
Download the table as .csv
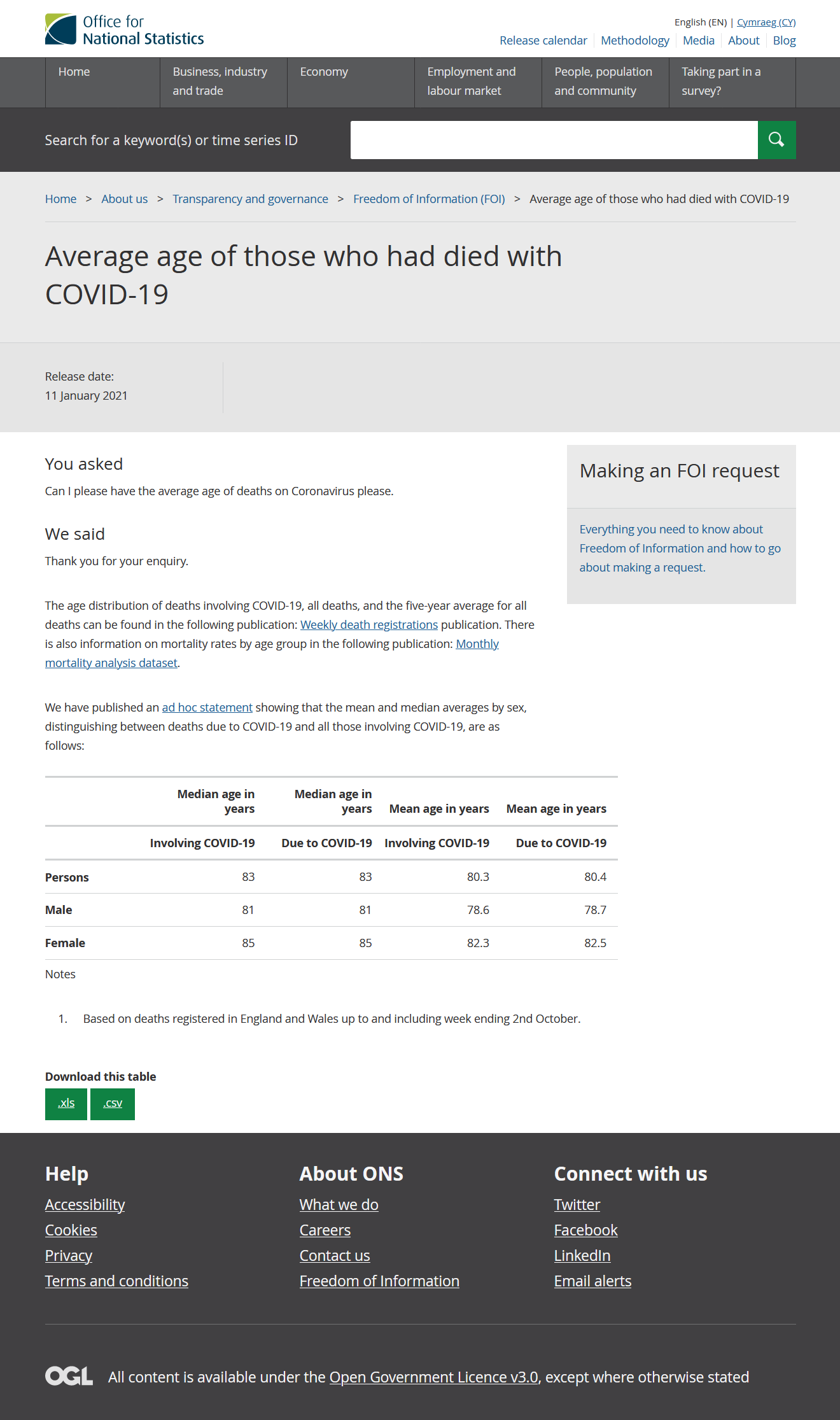pos(113,1104)
